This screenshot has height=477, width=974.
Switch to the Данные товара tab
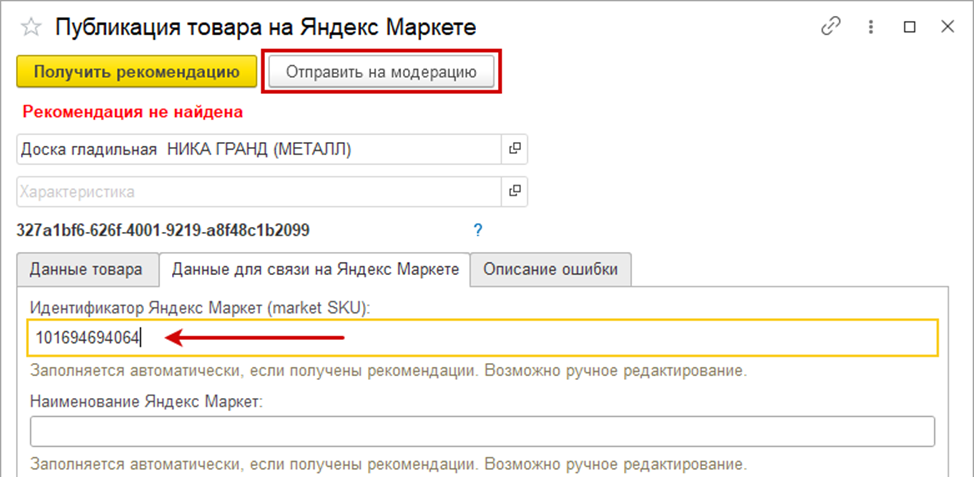pyautogui.click(x=87, y=269)
